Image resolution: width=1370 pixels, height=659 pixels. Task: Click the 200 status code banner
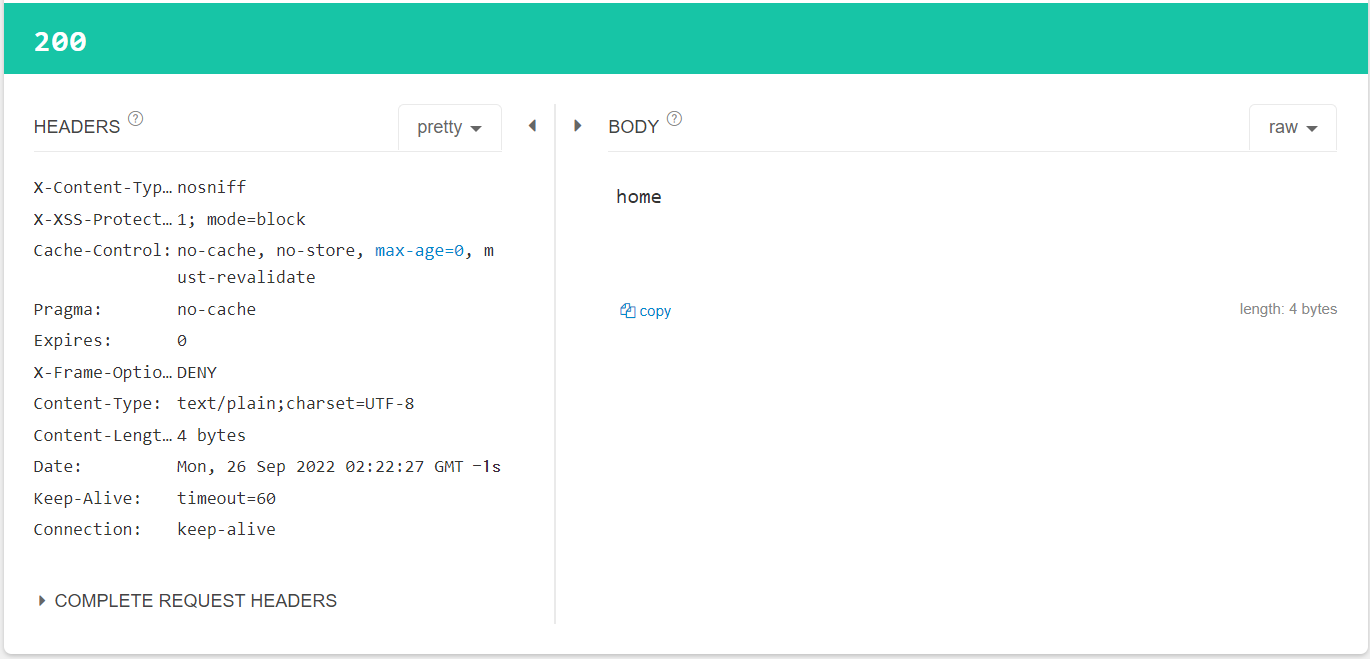pos(61,42)
